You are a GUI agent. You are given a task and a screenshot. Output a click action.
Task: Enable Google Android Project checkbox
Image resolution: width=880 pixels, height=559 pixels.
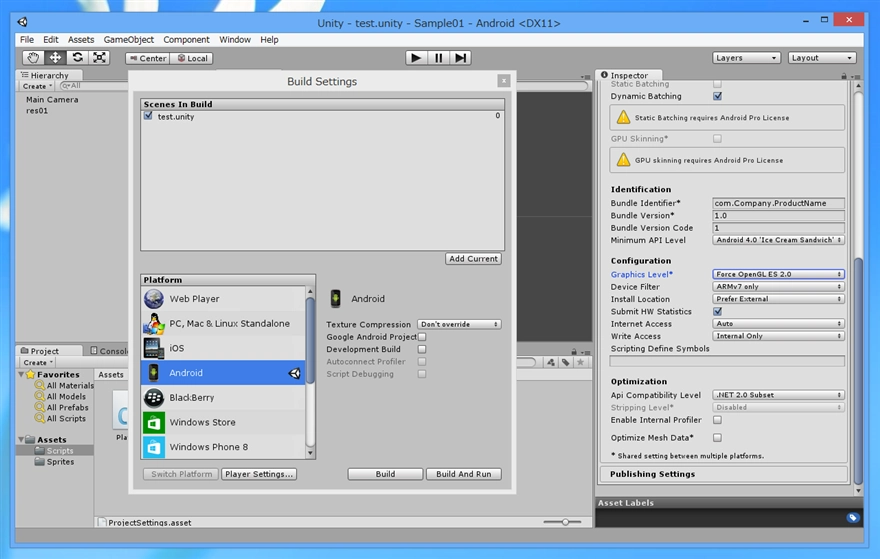(422, 337)
